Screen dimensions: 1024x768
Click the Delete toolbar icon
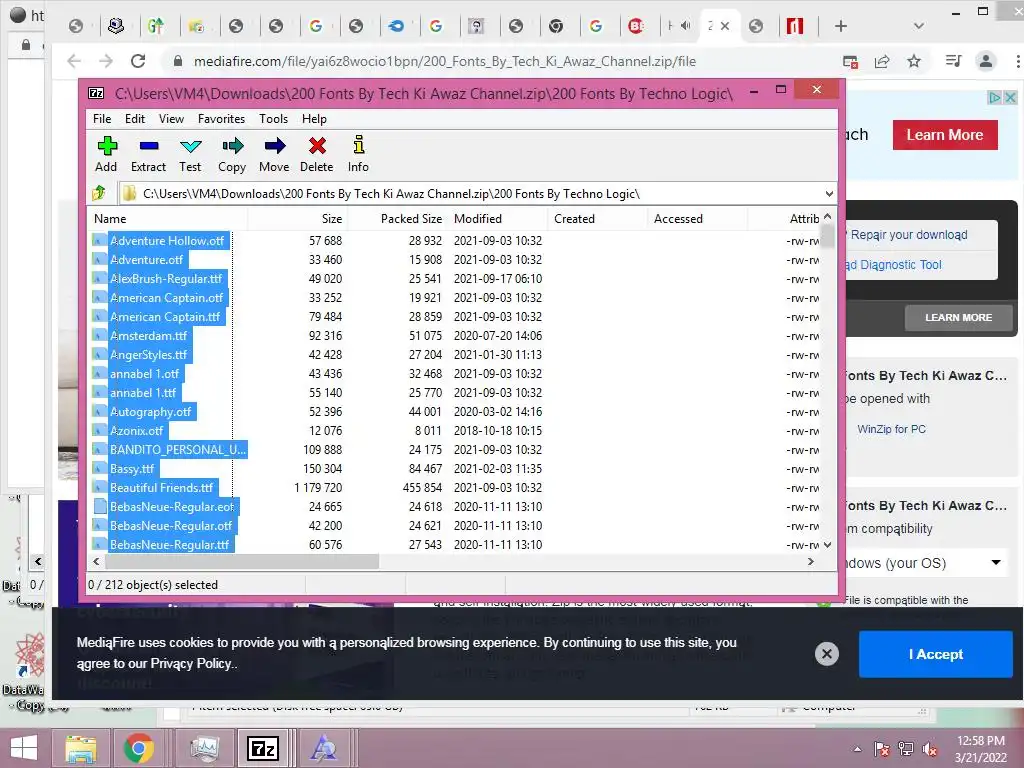click(x=317, y=154)
